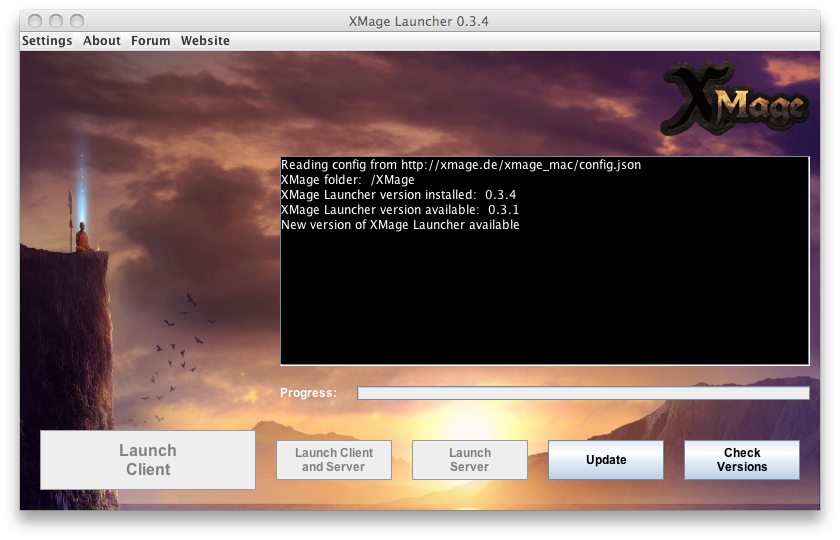Click the 'Reading config from' log line

click(461, 165)
